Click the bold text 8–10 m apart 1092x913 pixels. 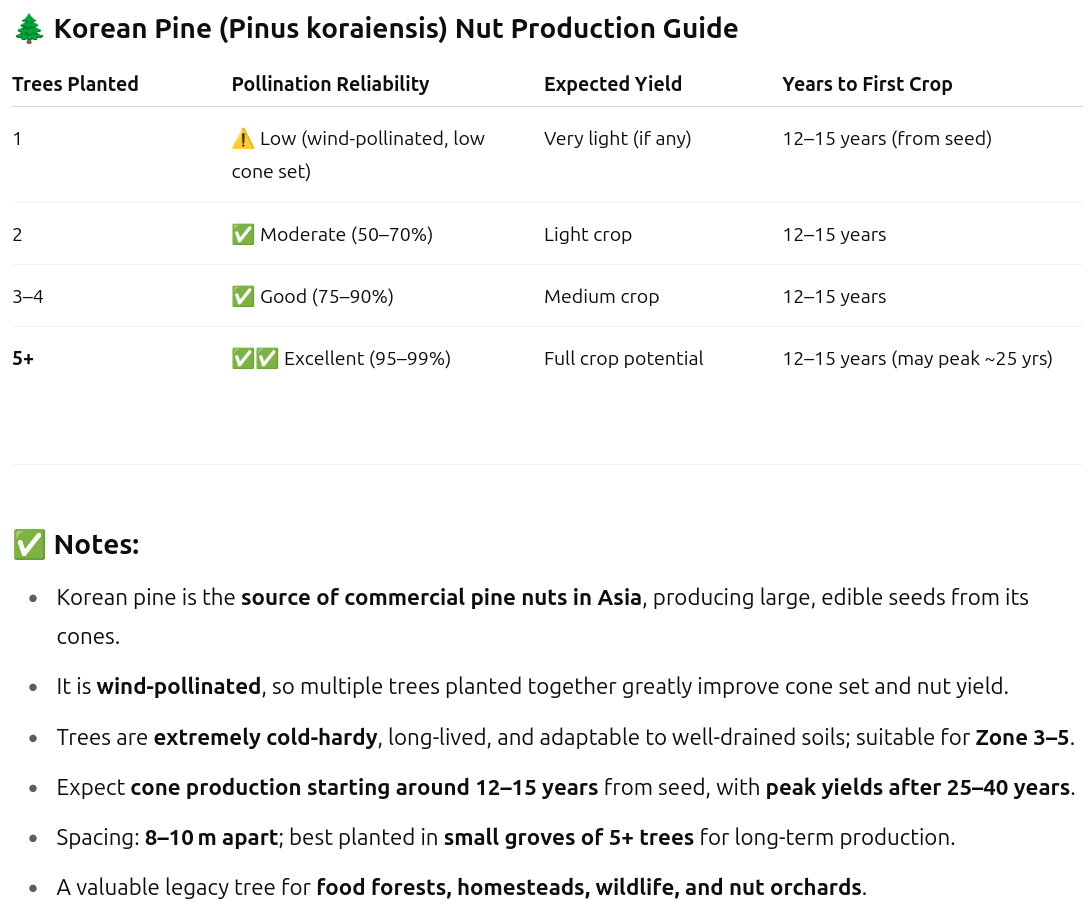pos(211,837)
